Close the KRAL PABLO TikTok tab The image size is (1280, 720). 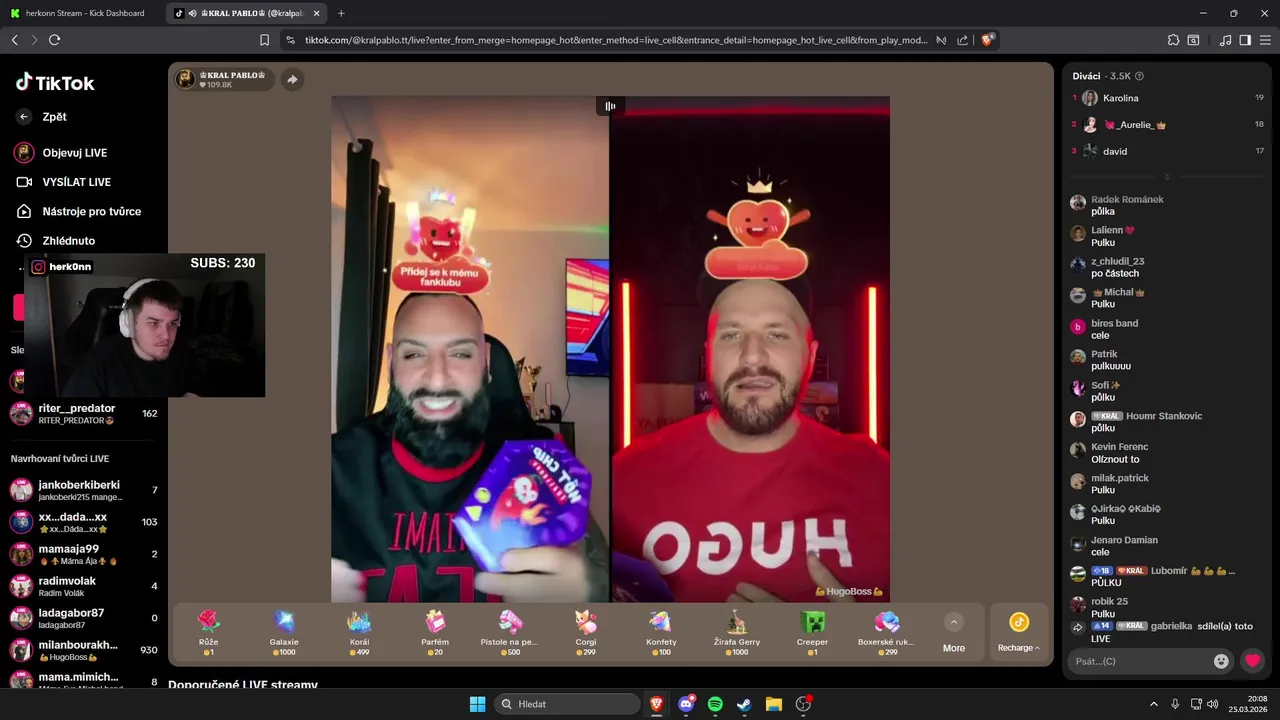point(316,13)
